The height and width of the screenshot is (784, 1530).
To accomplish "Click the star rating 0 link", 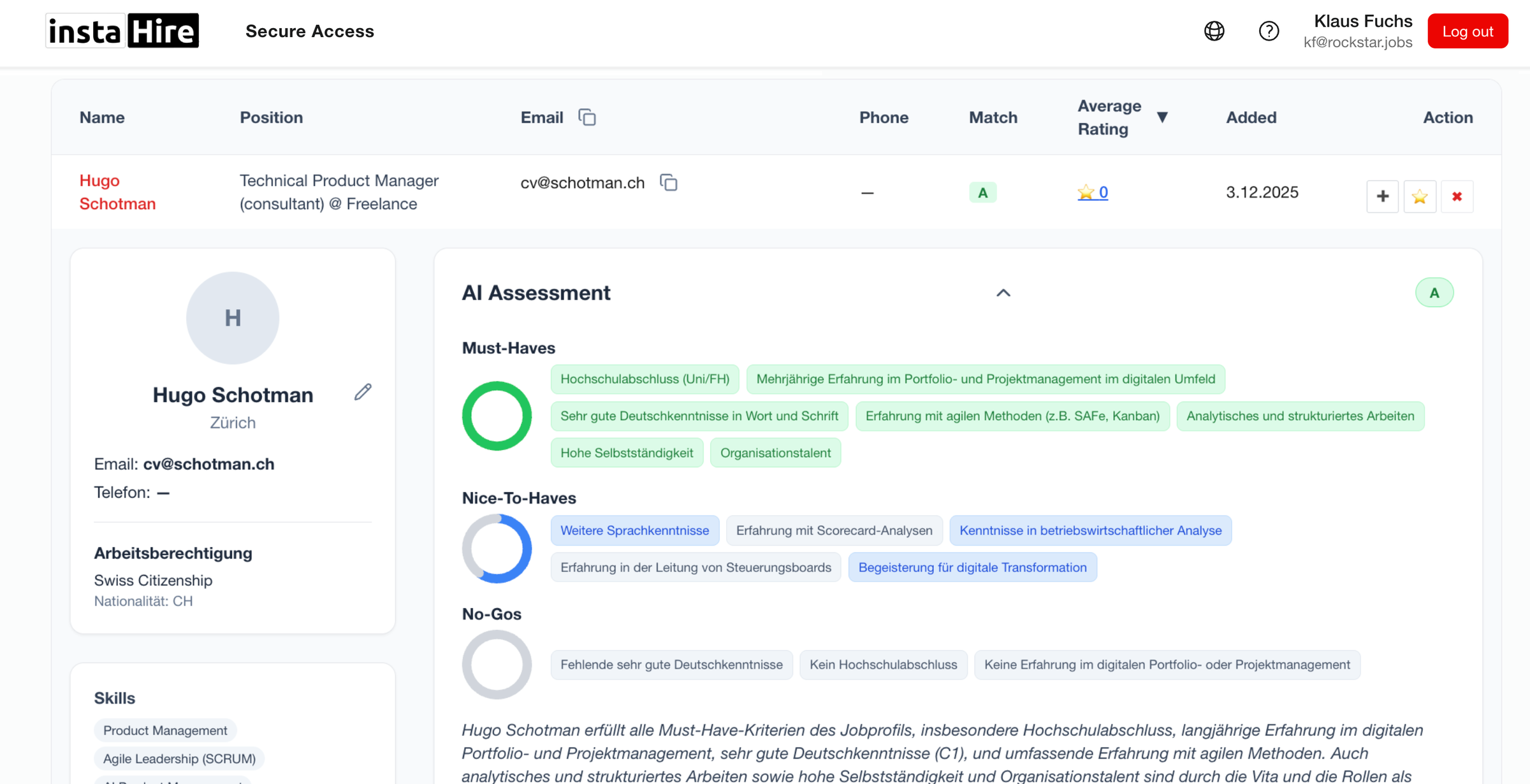I will coord(1093,192).
